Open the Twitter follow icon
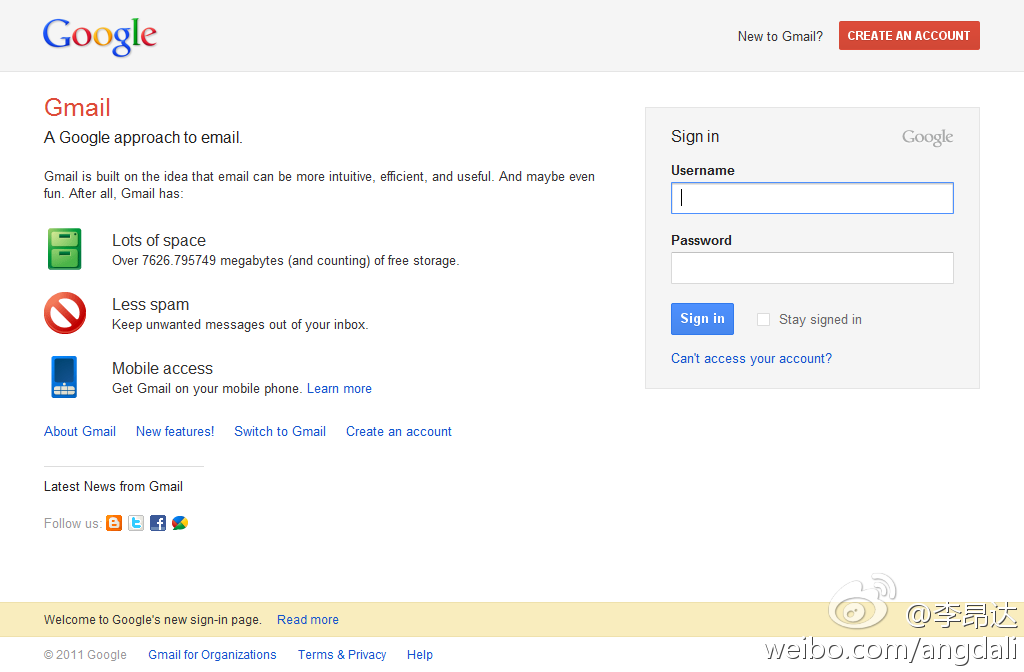 pyautogui.click(x=136, y=523)
